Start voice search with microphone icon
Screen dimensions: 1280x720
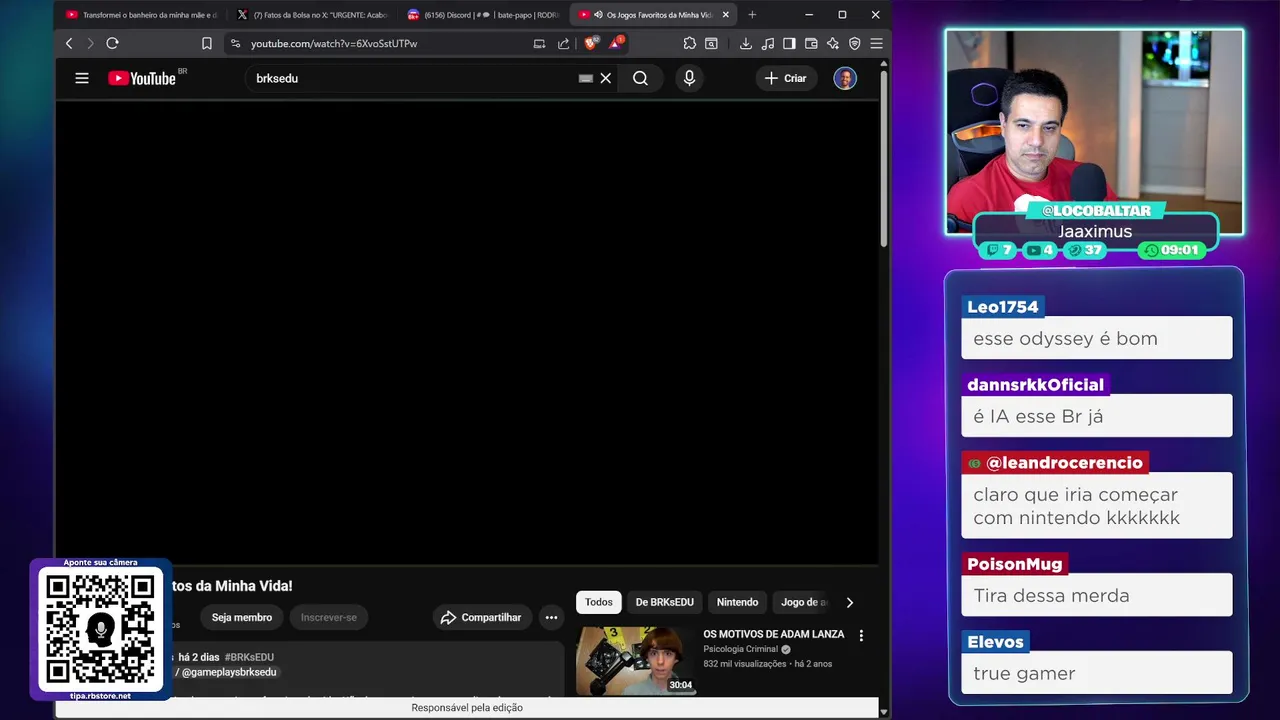pyautogui.click(x=689, y=78)
